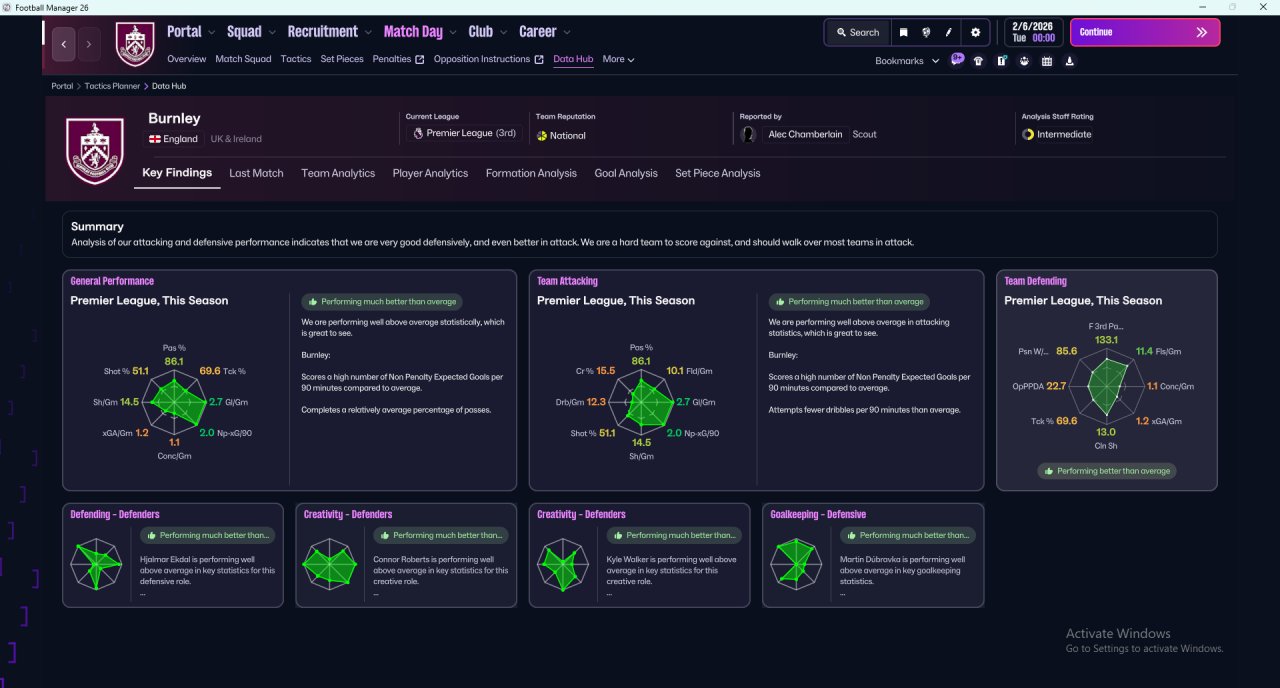The height and width of the screenshot is (688, 1280).
Task: Open the bookmark icon next to Search
Action: [x=903, y=32]
